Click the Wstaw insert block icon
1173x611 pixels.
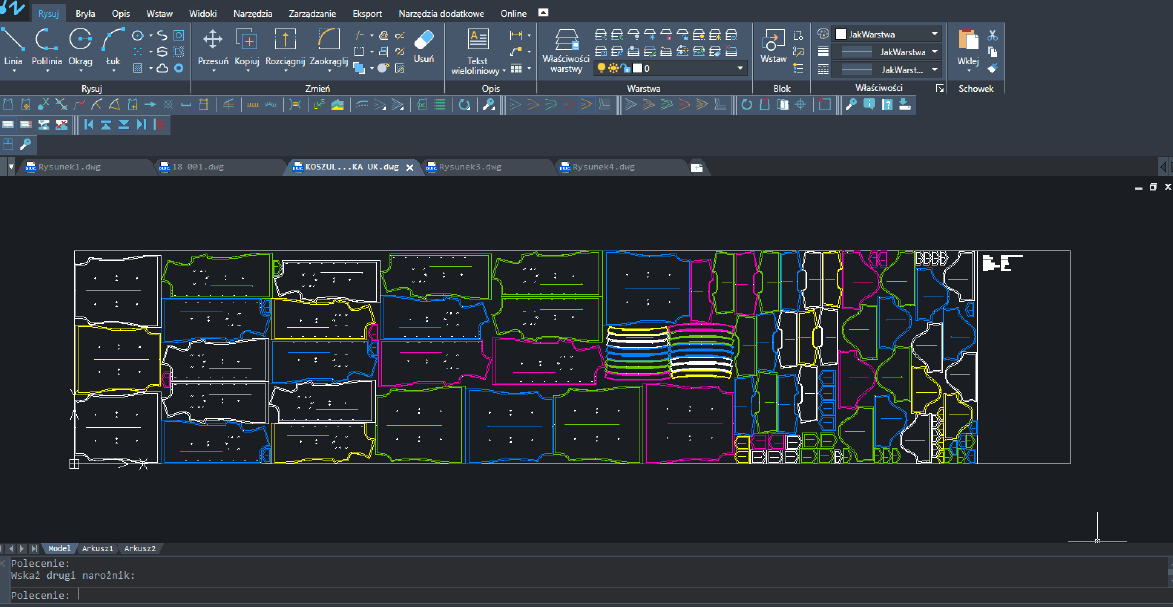point(774,45)
